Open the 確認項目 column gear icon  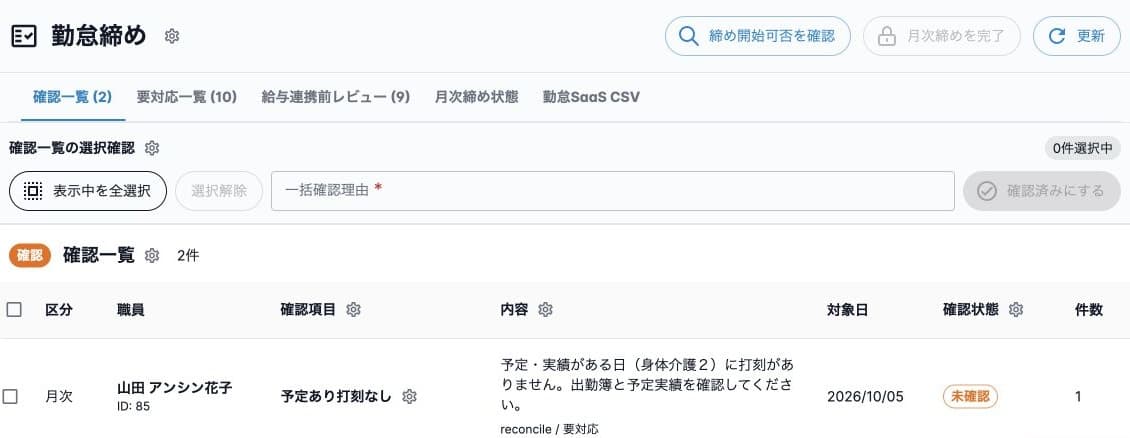pyautogui.click(x=352, y=310)
